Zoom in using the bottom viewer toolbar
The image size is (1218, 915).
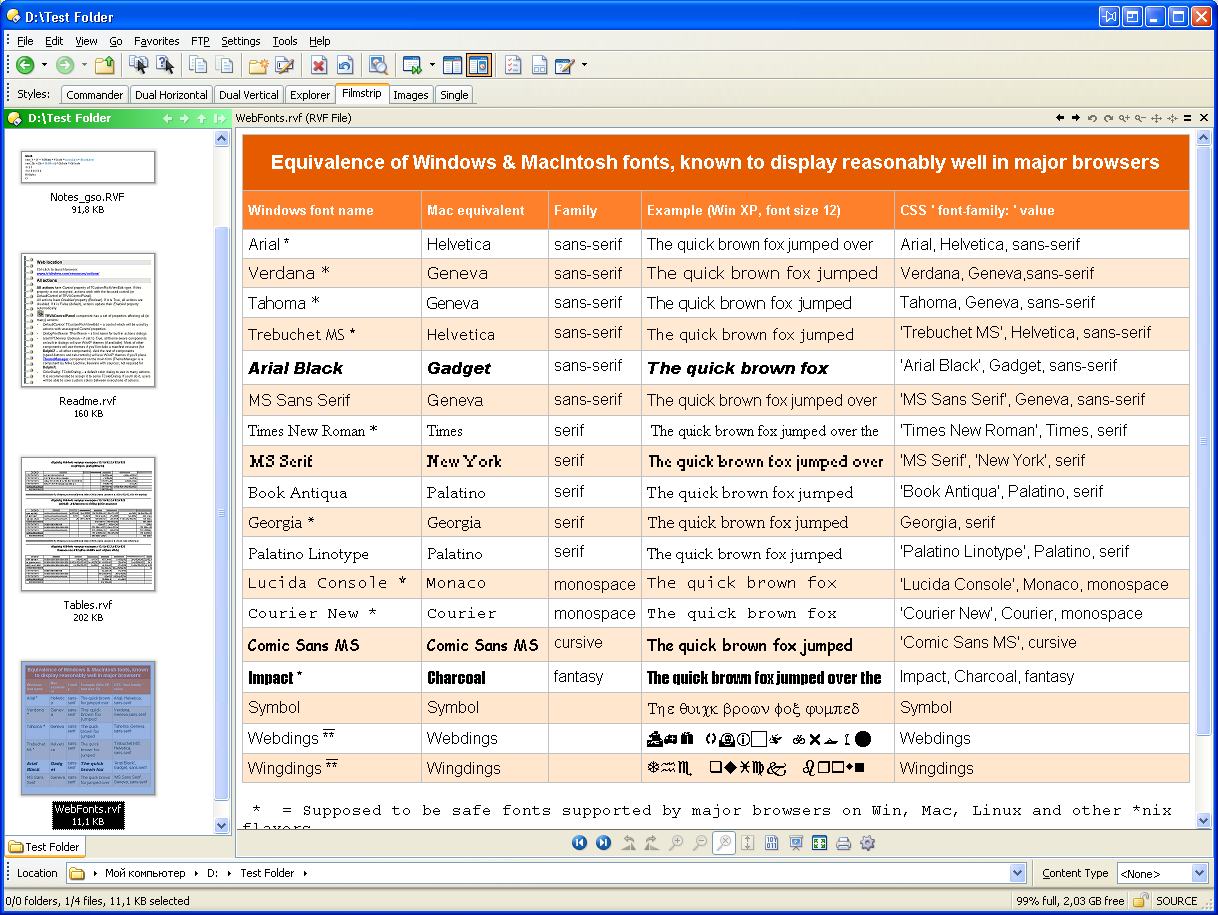click(676, 843)
